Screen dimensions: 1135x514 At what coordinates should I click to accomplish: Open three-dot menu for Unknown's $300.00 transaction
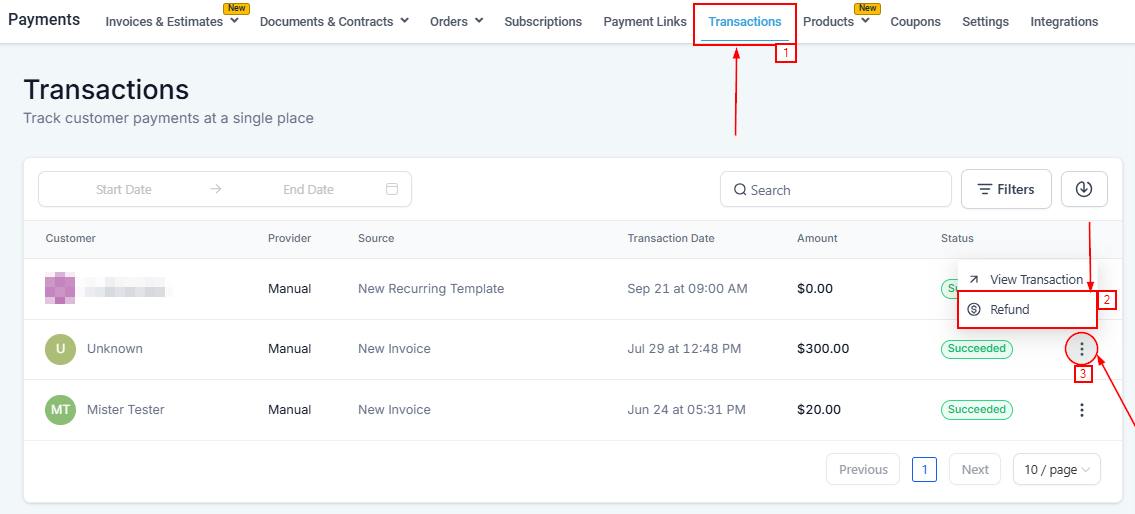point(1081,349)
